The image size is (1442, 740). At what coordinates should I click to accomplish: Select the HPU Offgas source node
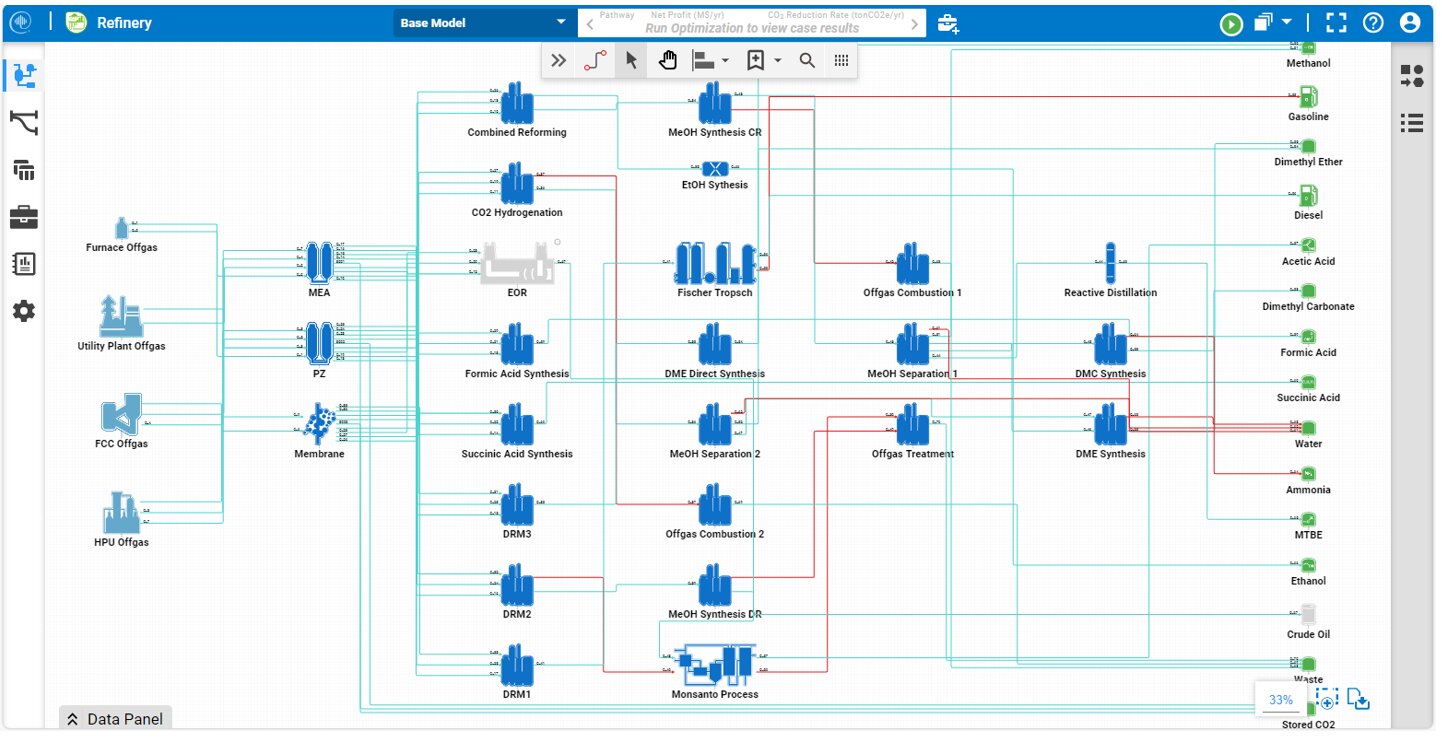121,513
